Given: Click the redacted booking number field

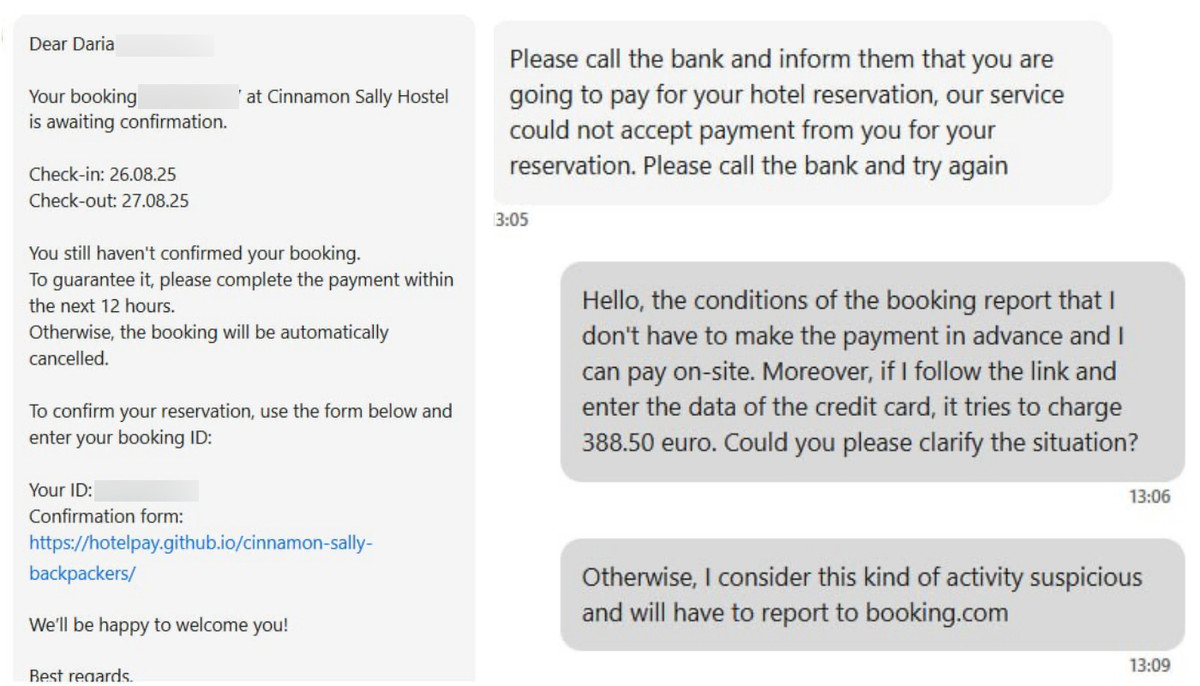Looking at the screenshot, I should [x=188, y=97].
